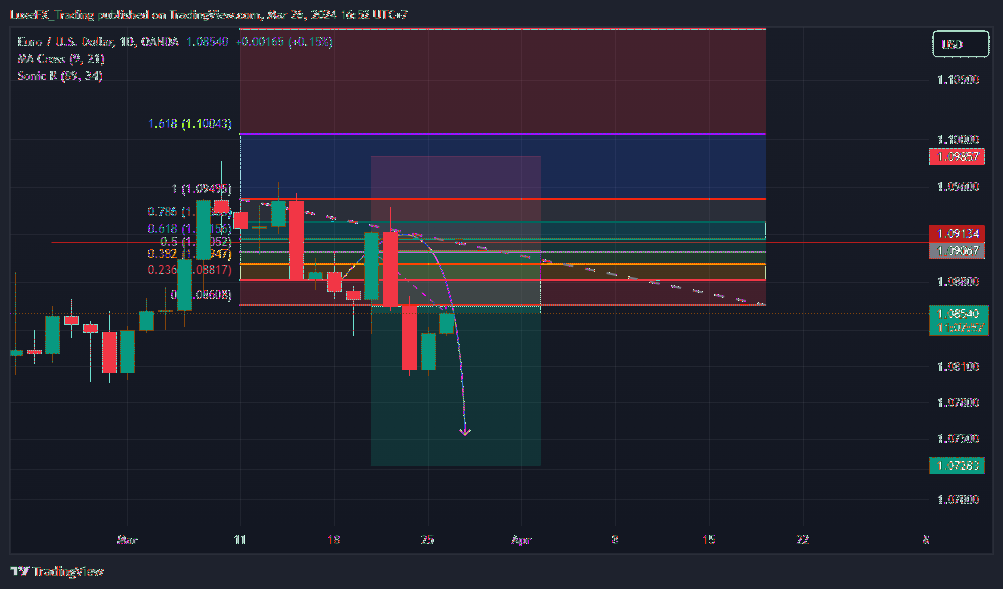Open the USD currency selector button
The width and height of the screenshot is (1003, 589).
coord(961,44)
